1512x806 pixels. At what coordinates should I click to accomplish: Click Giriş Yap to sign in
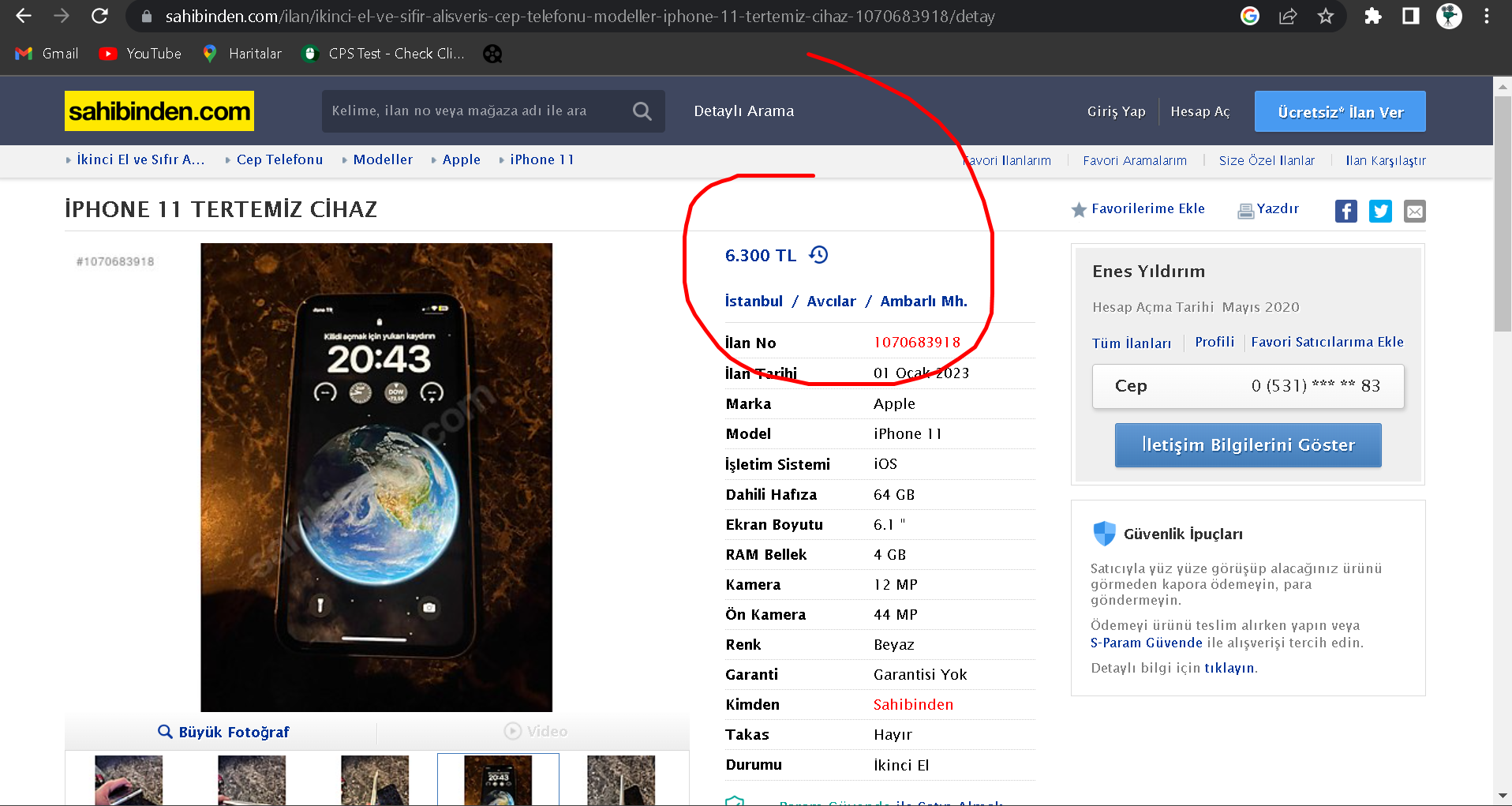pyautogui.click(x=1117, y=112)
